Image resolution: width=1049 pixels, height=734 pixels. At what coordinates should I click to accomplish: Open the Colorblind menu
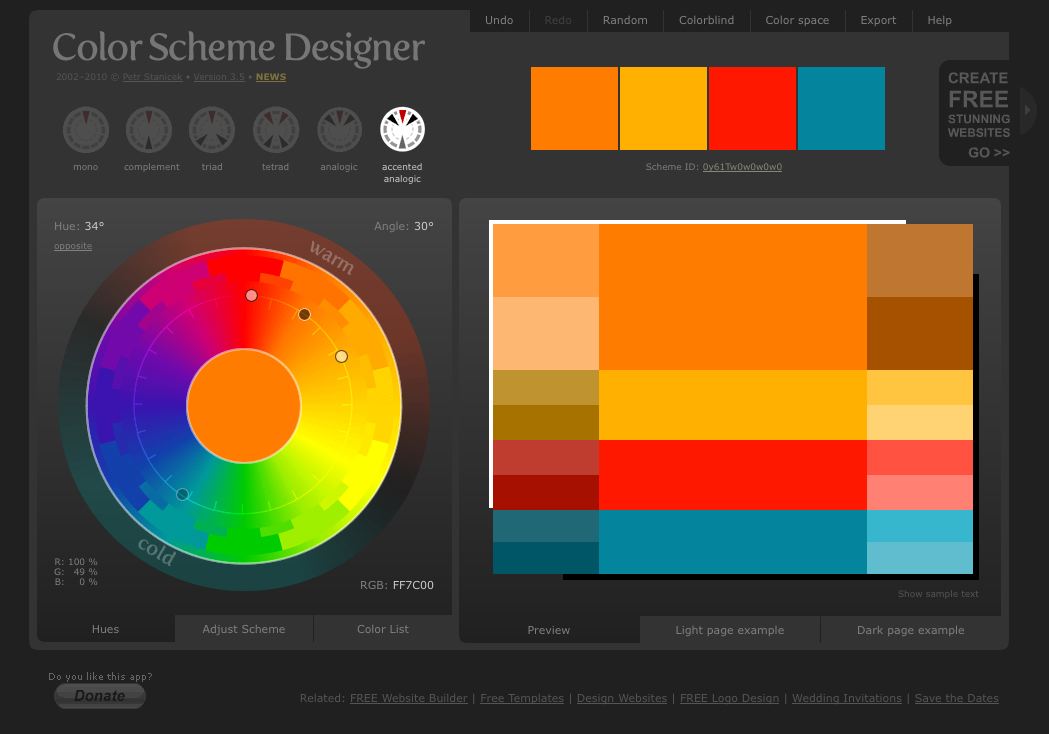(x=706, y=20)
